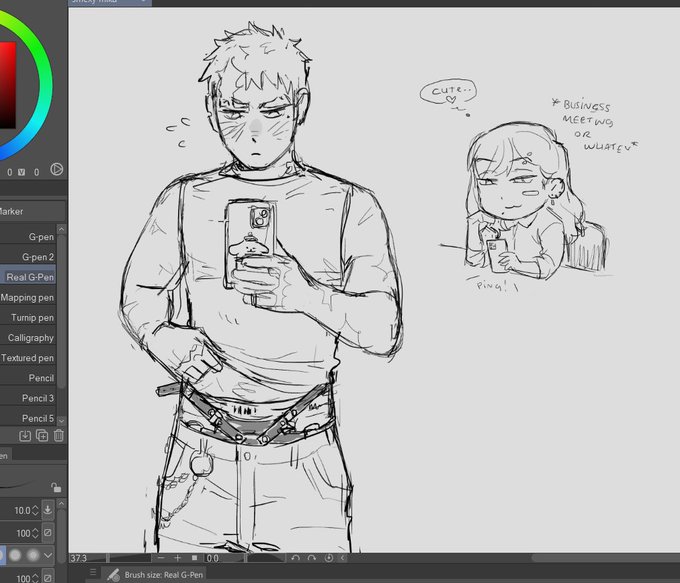Reset canvas rotation icon
The width and height of the screenshot is (680, 583).
329,558
